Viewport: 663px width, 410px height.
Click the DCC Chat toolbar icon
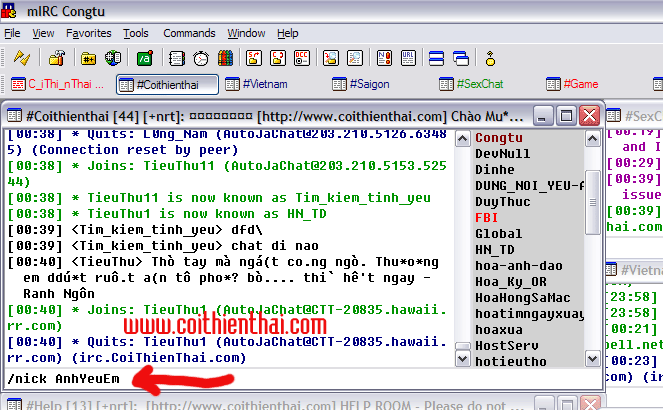278,58
